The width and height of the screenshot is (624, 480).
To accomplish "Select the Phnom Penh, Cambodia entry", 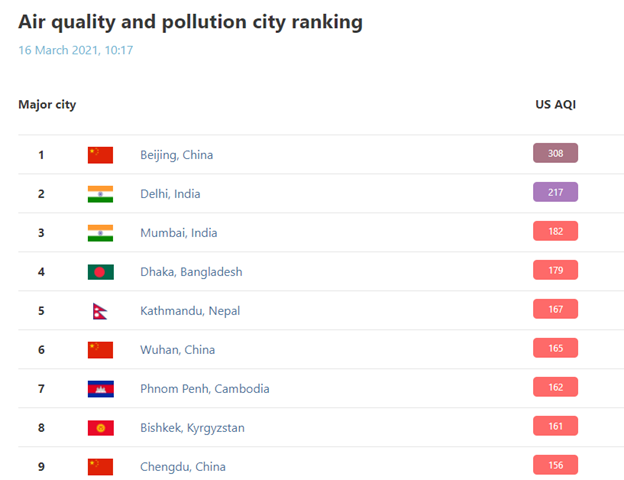I will [205, 389].
